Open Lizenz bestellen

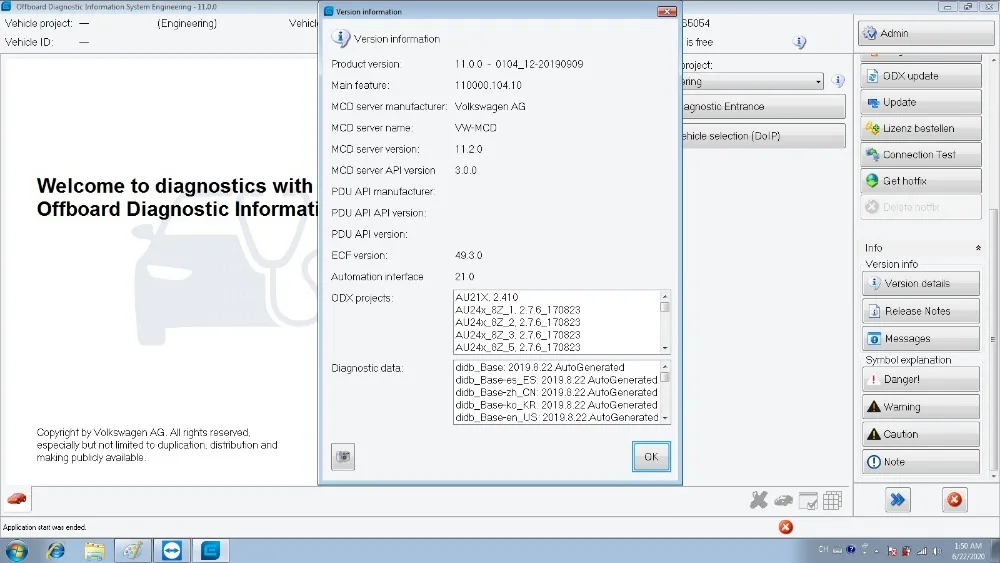coord(922,128)
